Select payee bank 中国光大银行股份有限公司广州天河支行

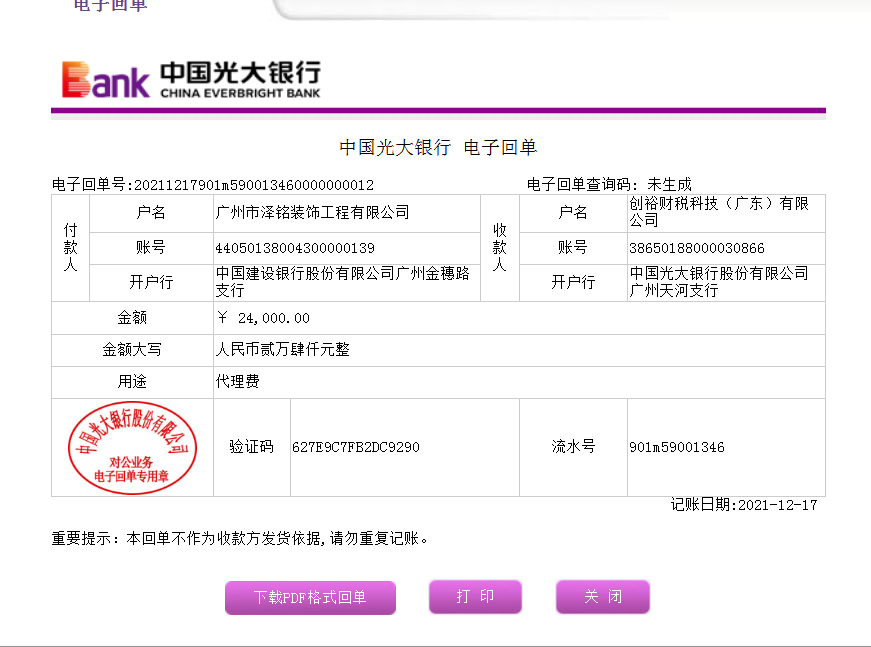pos(718,282)
